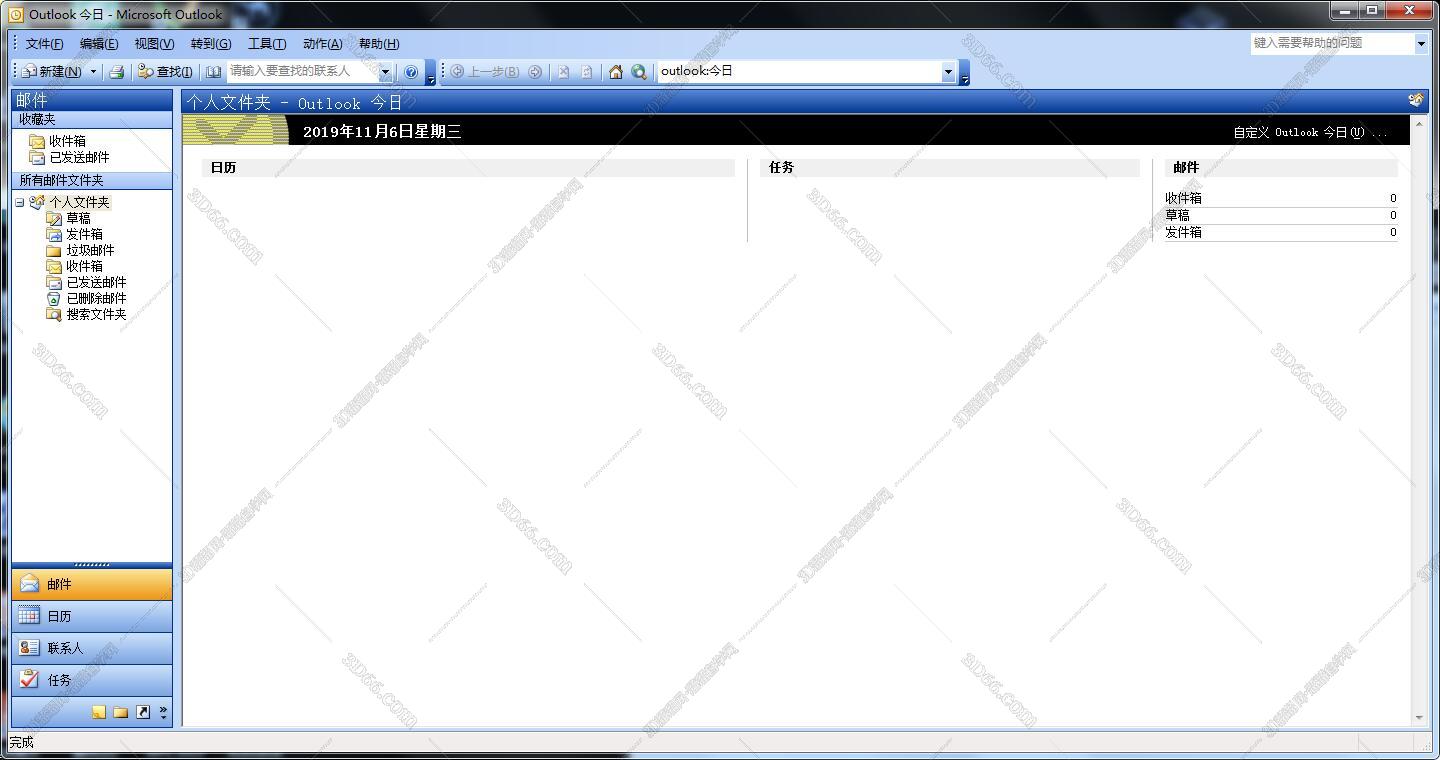Expand the outlook:今日 address dropdown

[948, 72]
